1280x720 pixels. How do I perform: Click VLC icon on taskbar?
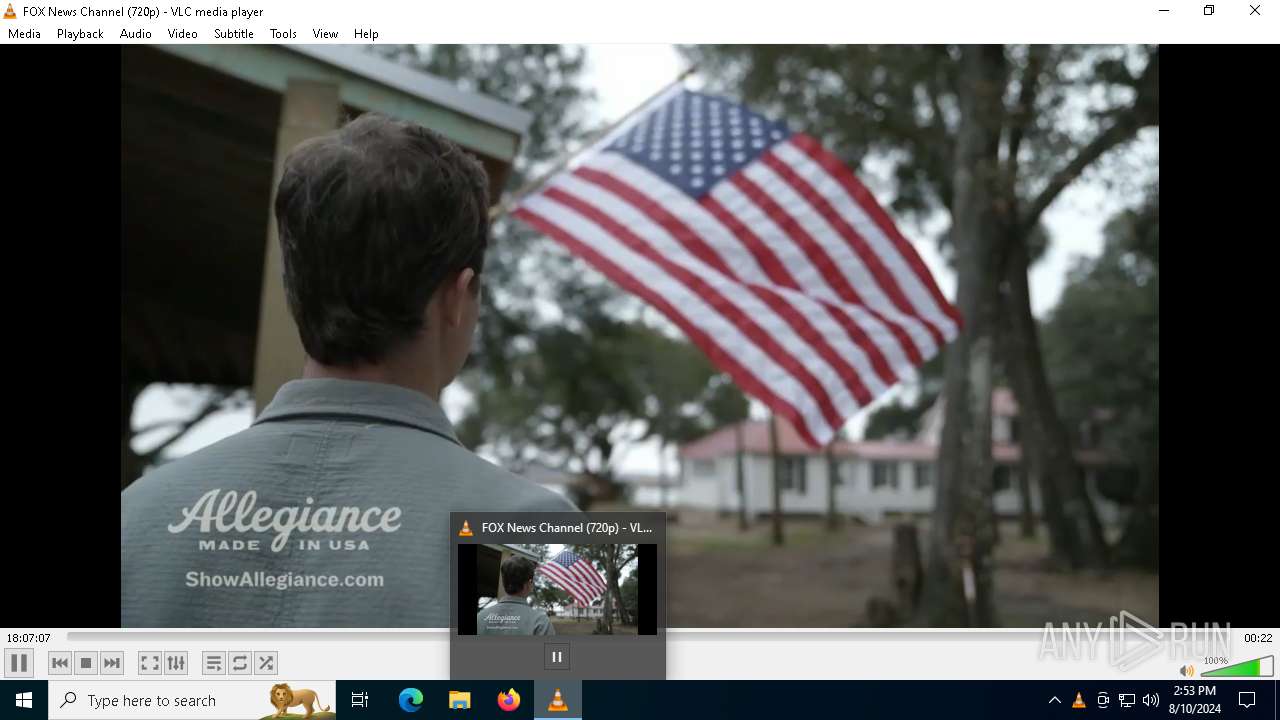point(558,700)
